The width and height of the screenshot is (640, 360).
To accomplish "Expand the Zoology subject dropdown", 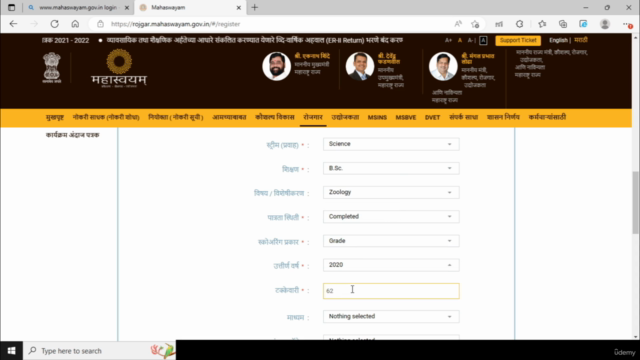I will tap(391, 192).
